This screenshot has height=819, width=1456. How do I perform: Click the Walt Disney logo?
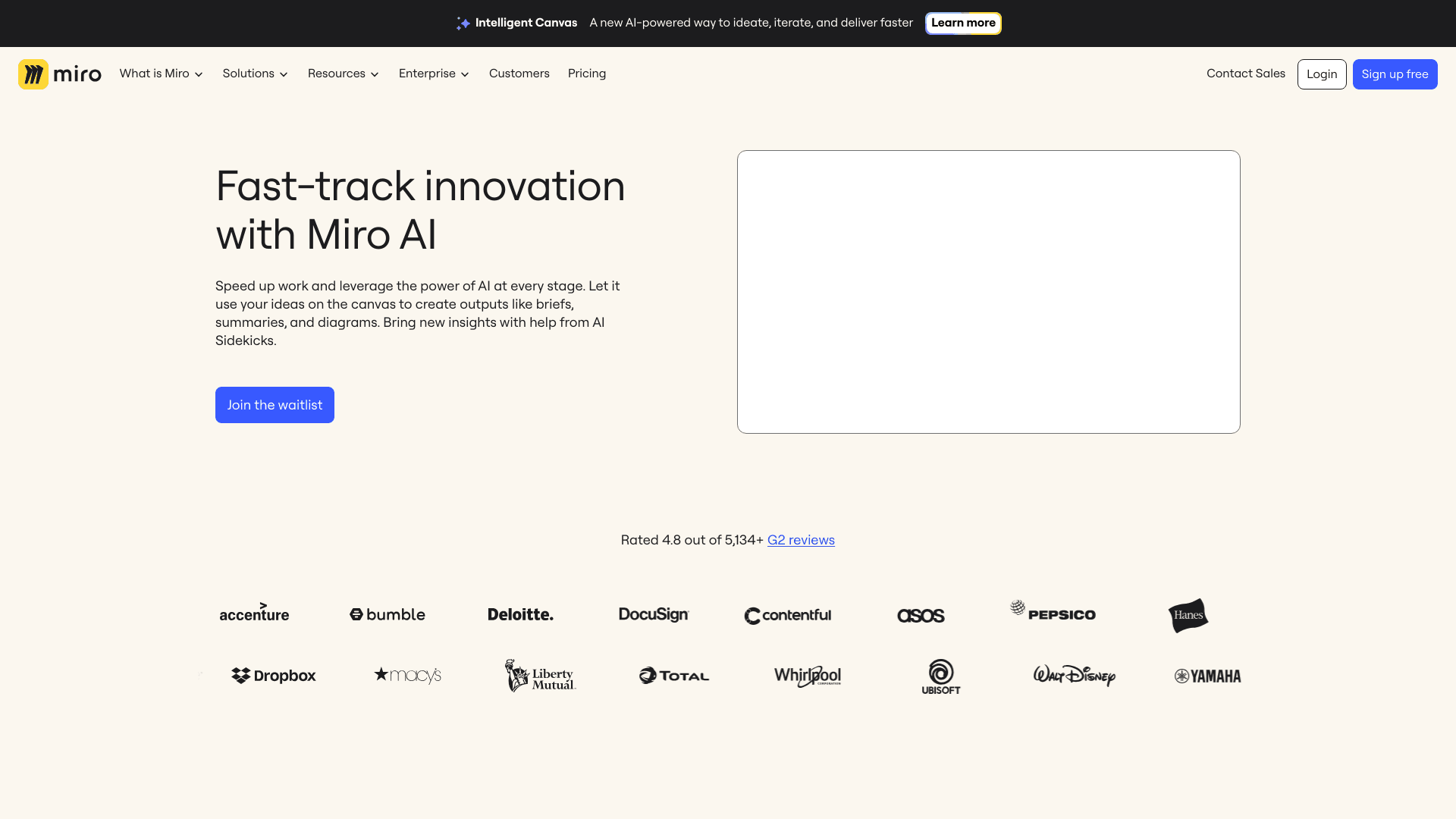tap(1074, 675)
